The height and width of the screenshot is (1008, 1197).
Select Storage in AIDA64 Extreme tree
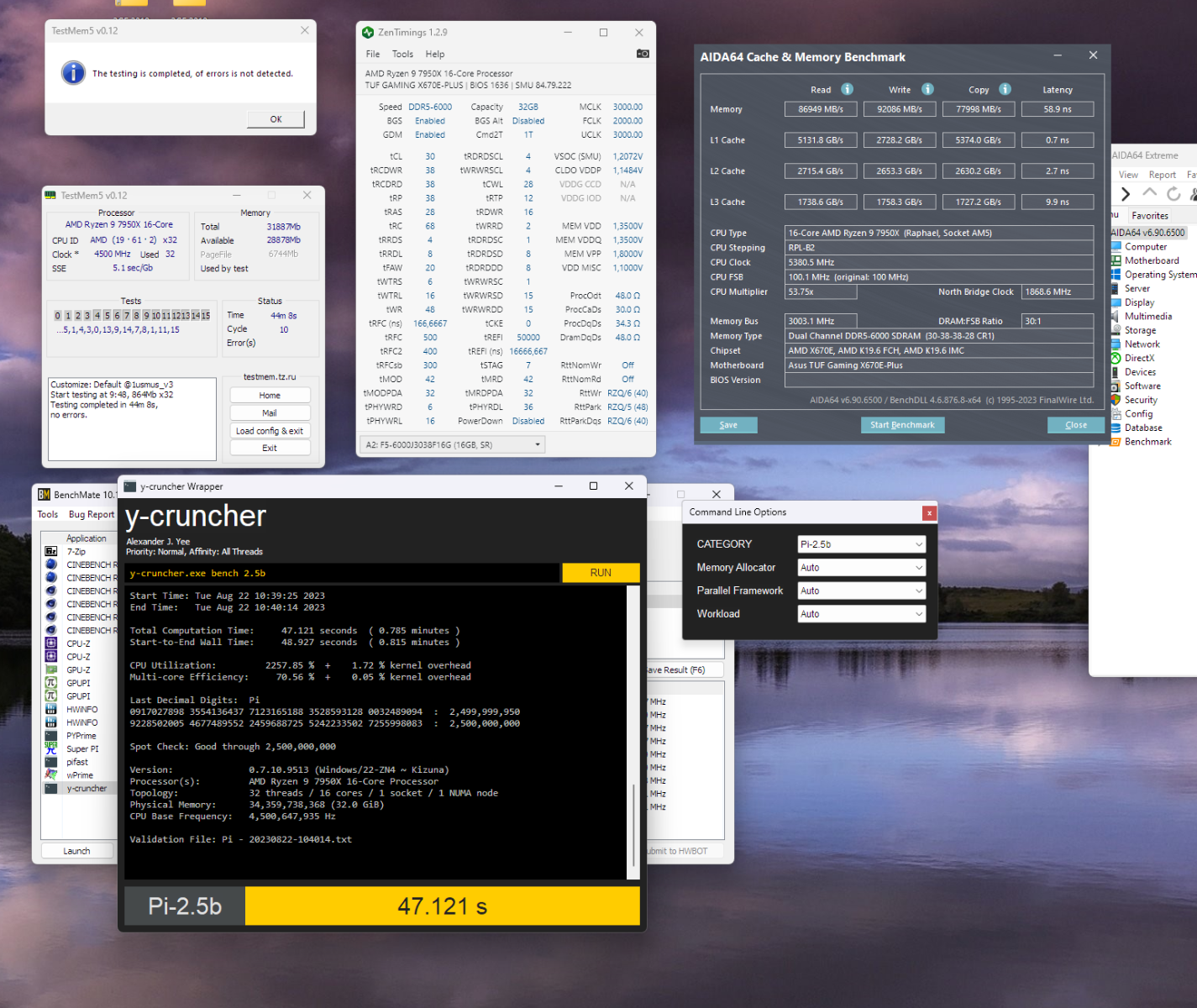tap(1140, 331)
